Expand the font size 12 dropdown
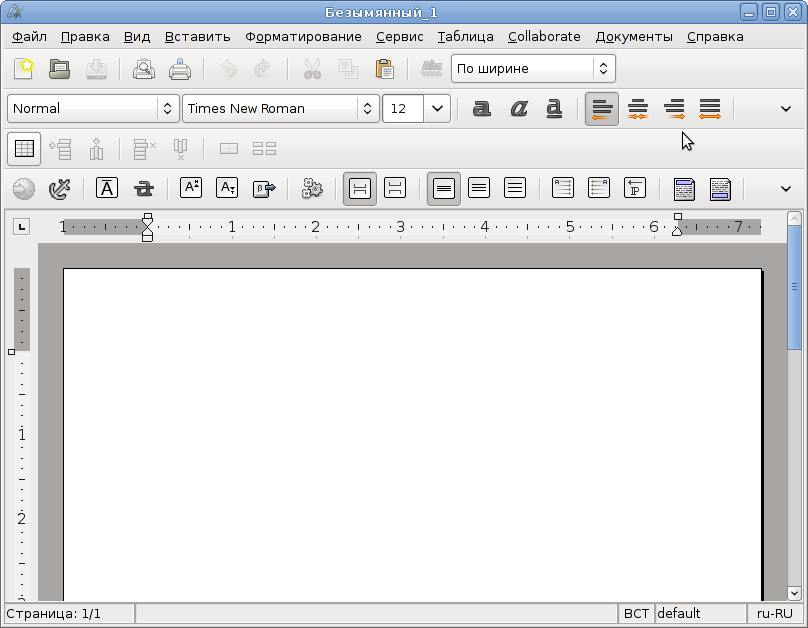This screenshot has width=808, height=628. [437, 108]
